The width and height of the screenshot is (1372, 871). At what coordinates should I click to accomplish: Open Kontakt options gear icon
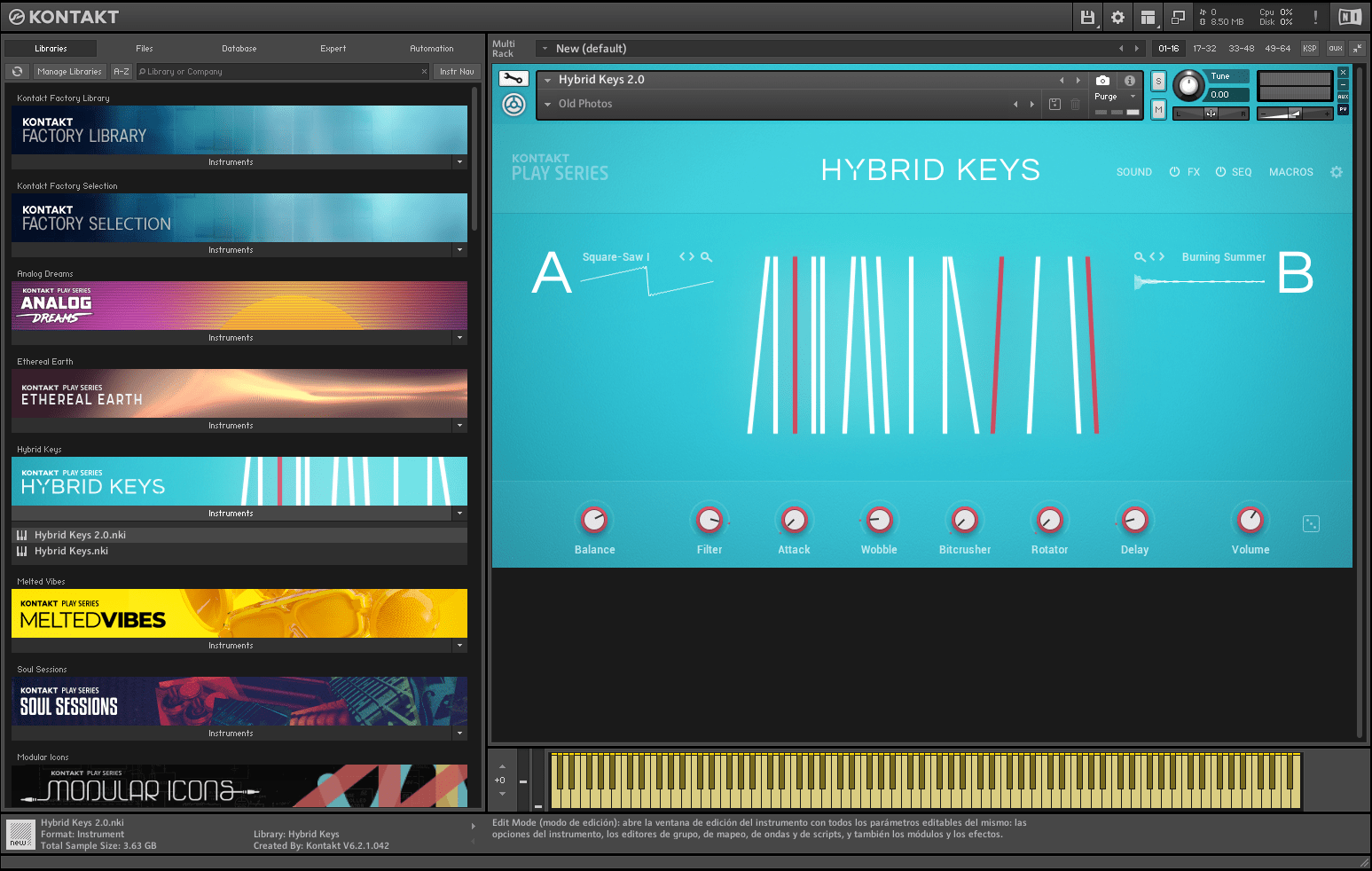click(x=1117, y=17)
